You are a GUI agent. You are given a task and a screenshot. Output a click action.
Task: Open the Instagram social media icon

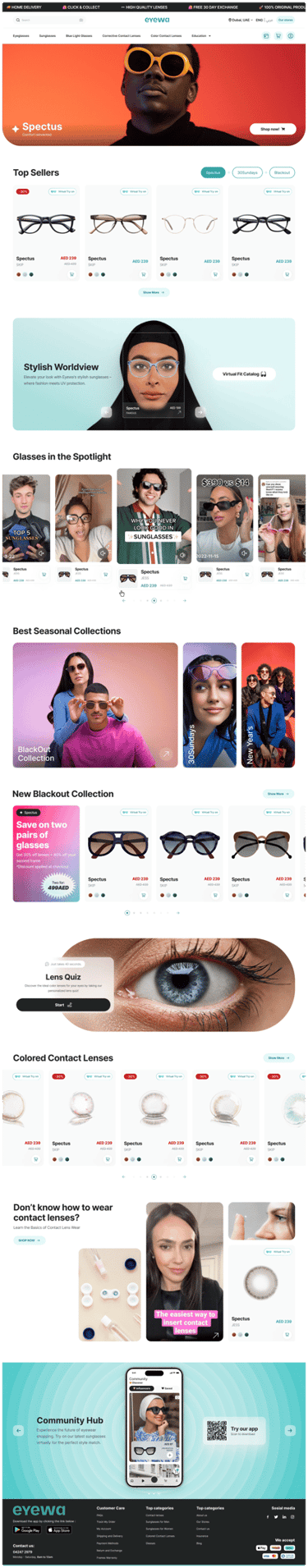[x=292, y=1516]
